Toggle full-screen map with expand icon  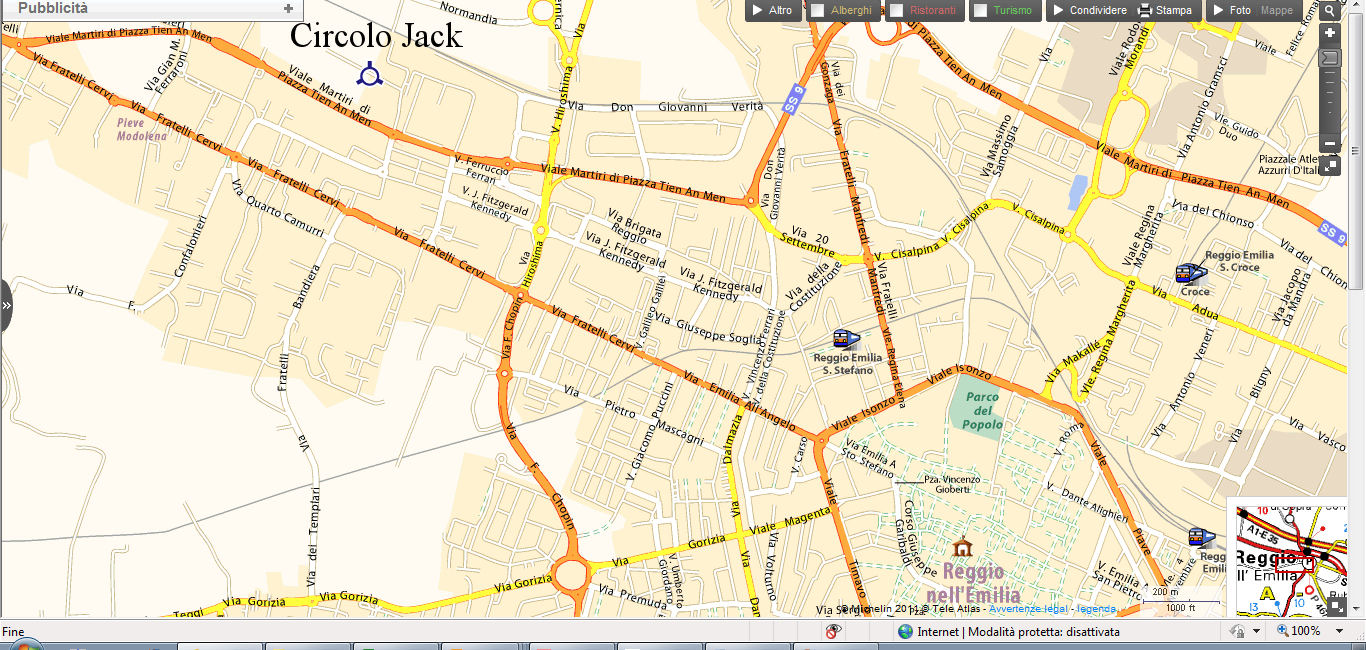click(x=1330, y=165)
